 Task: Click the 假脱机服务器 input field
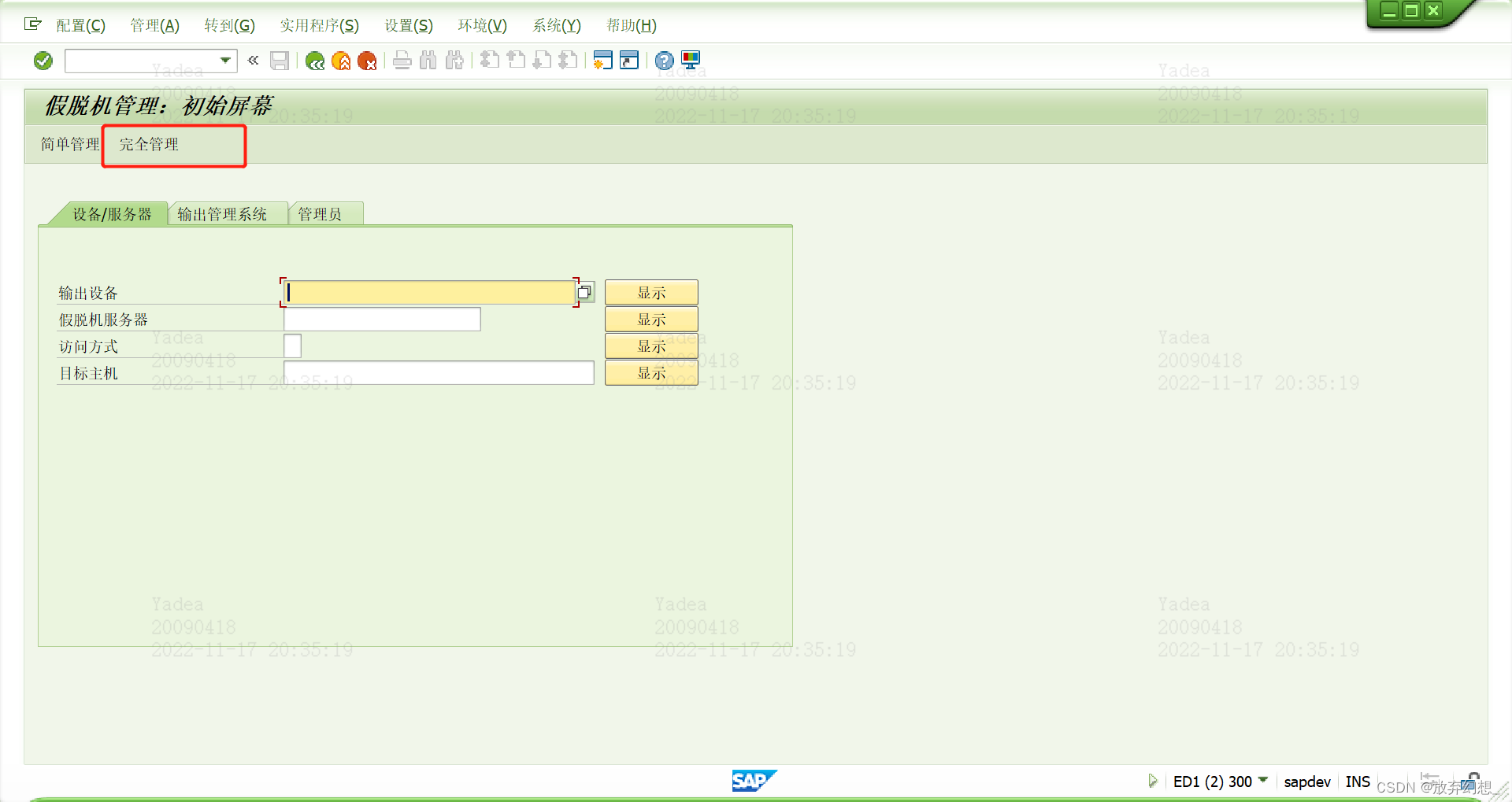tap(382, 320)
